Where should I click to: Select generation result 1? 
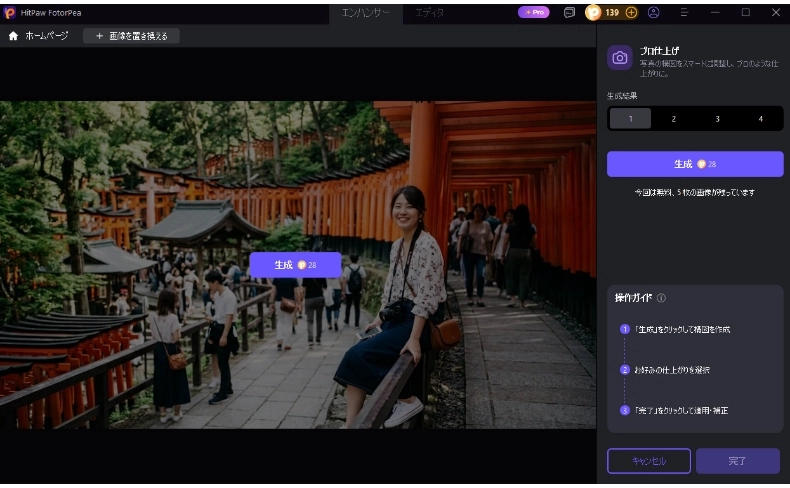(x=630, y=119)
